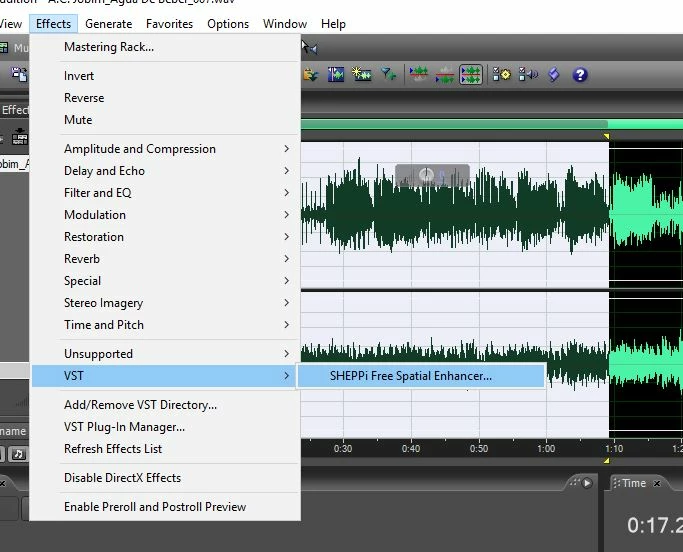Expand the Restoration submenu

coord(166,237)
